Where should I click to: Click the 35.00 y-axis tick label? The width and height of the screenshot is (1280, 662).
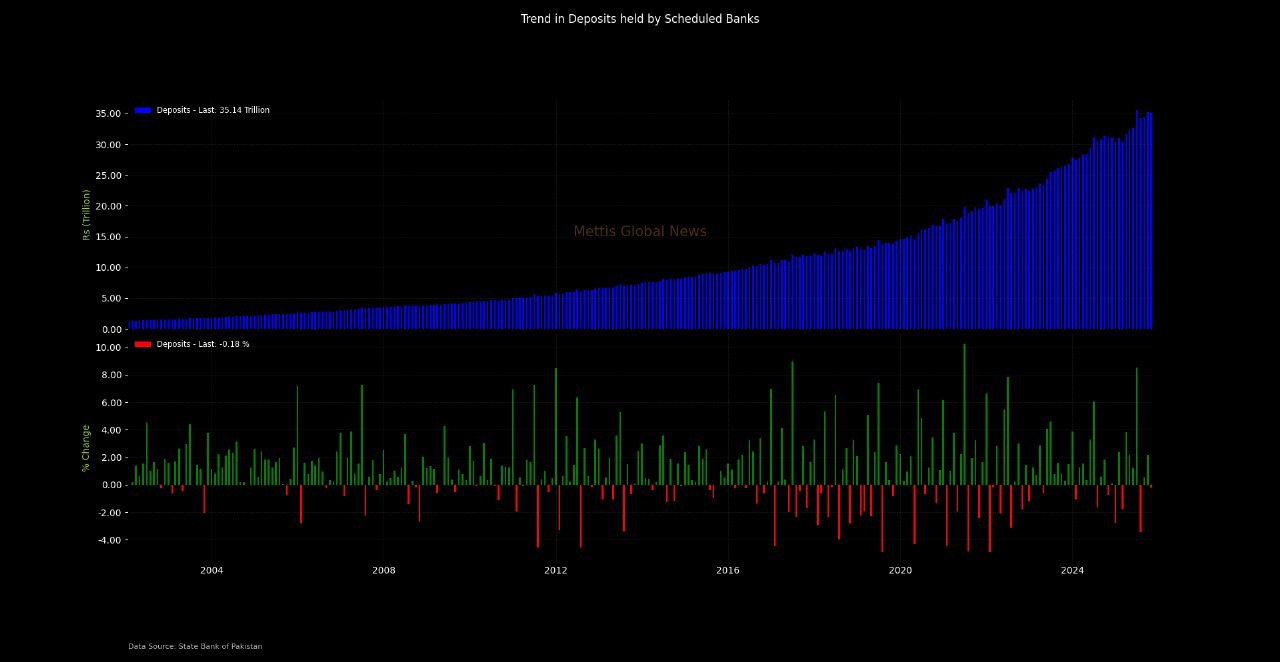pos(108,114)
